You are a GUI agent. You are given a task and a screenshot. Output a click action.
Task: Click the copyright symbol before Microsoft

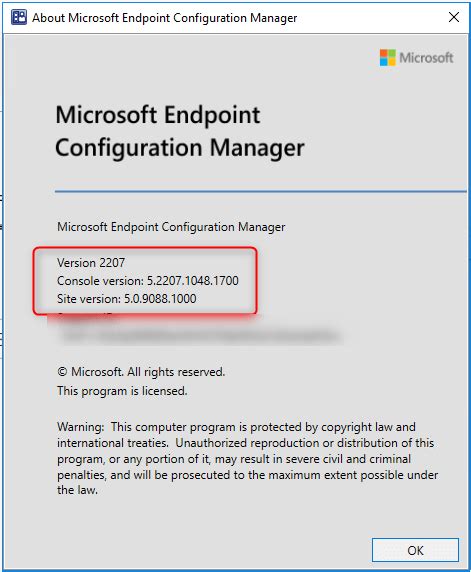(62, 372)
